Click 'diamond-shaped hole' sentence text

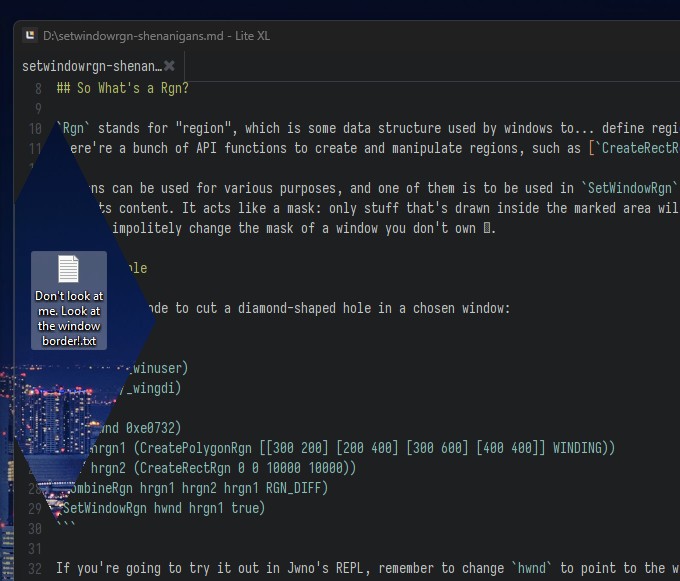[304, 308]
